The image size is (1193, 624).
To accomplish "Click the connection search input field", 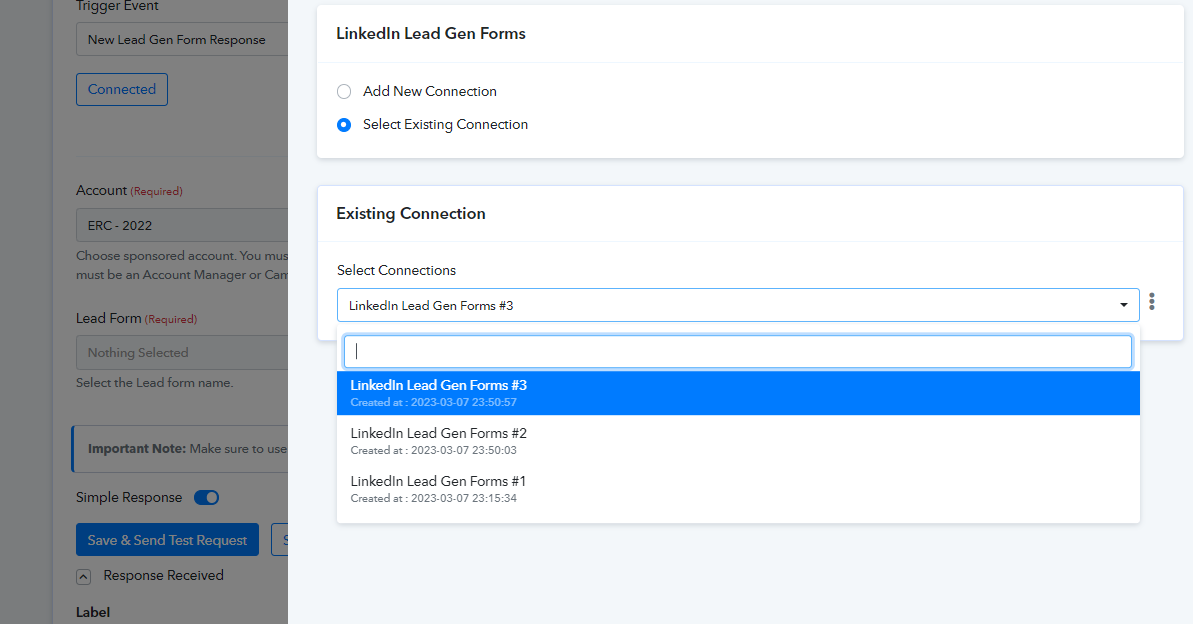I will click(x=737, y=352).
